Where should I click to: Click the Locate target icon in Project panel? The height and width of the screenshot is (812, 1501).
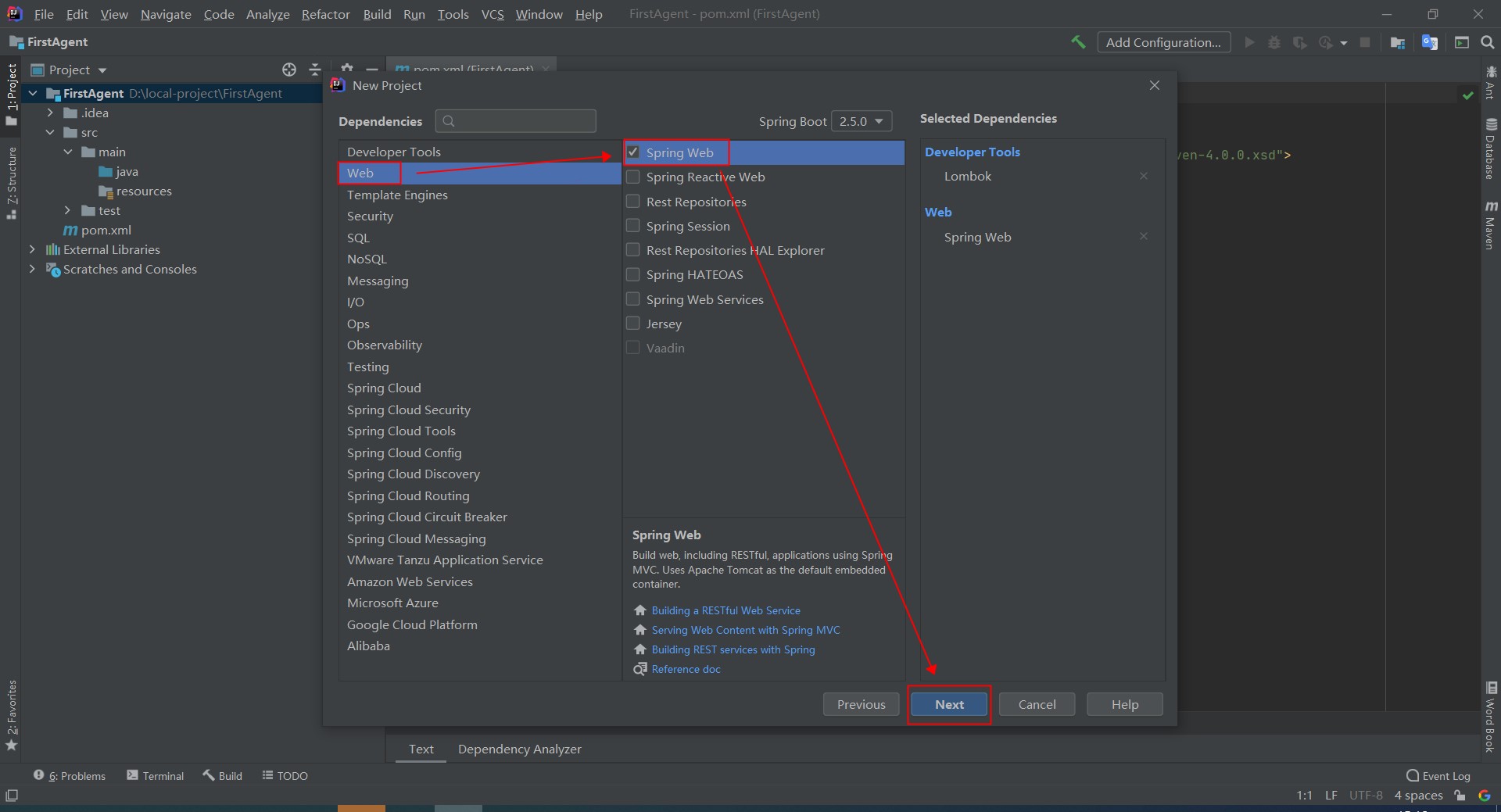click(289, 70)
